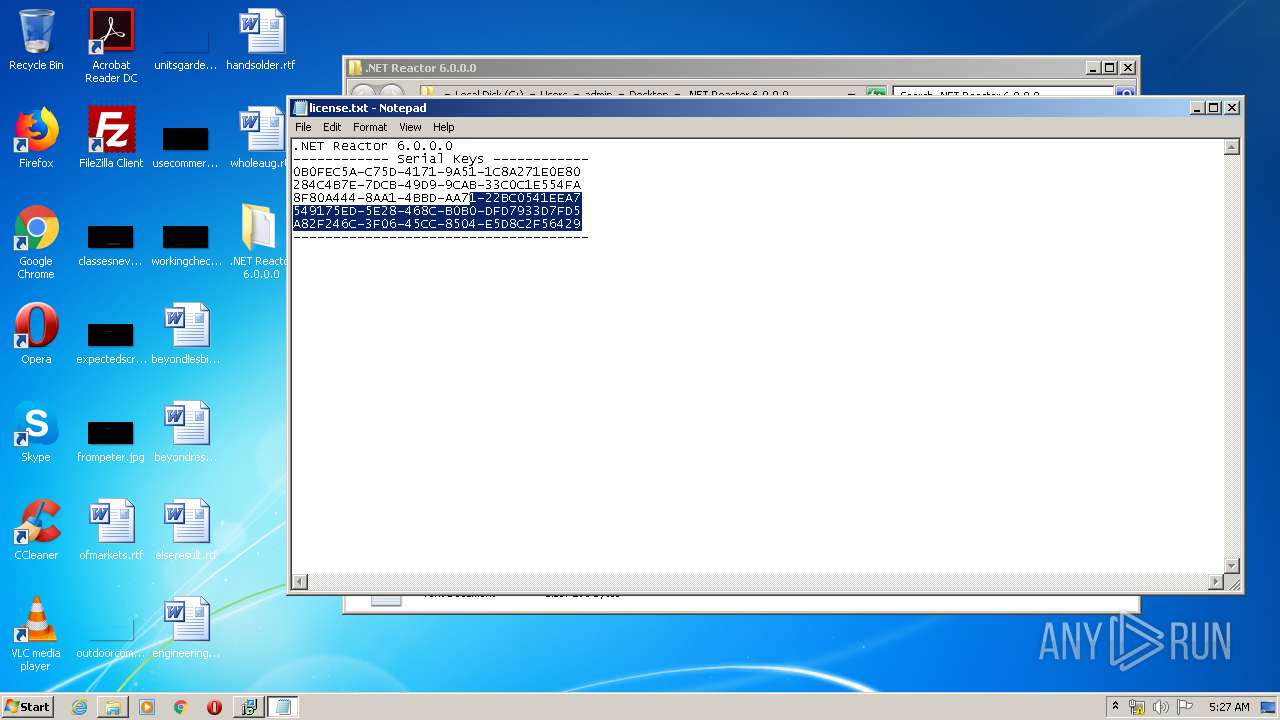Screen dimensions: 1280x720
Task: Click the 5:27 AM system clock
Action: tap(1229, 707)
